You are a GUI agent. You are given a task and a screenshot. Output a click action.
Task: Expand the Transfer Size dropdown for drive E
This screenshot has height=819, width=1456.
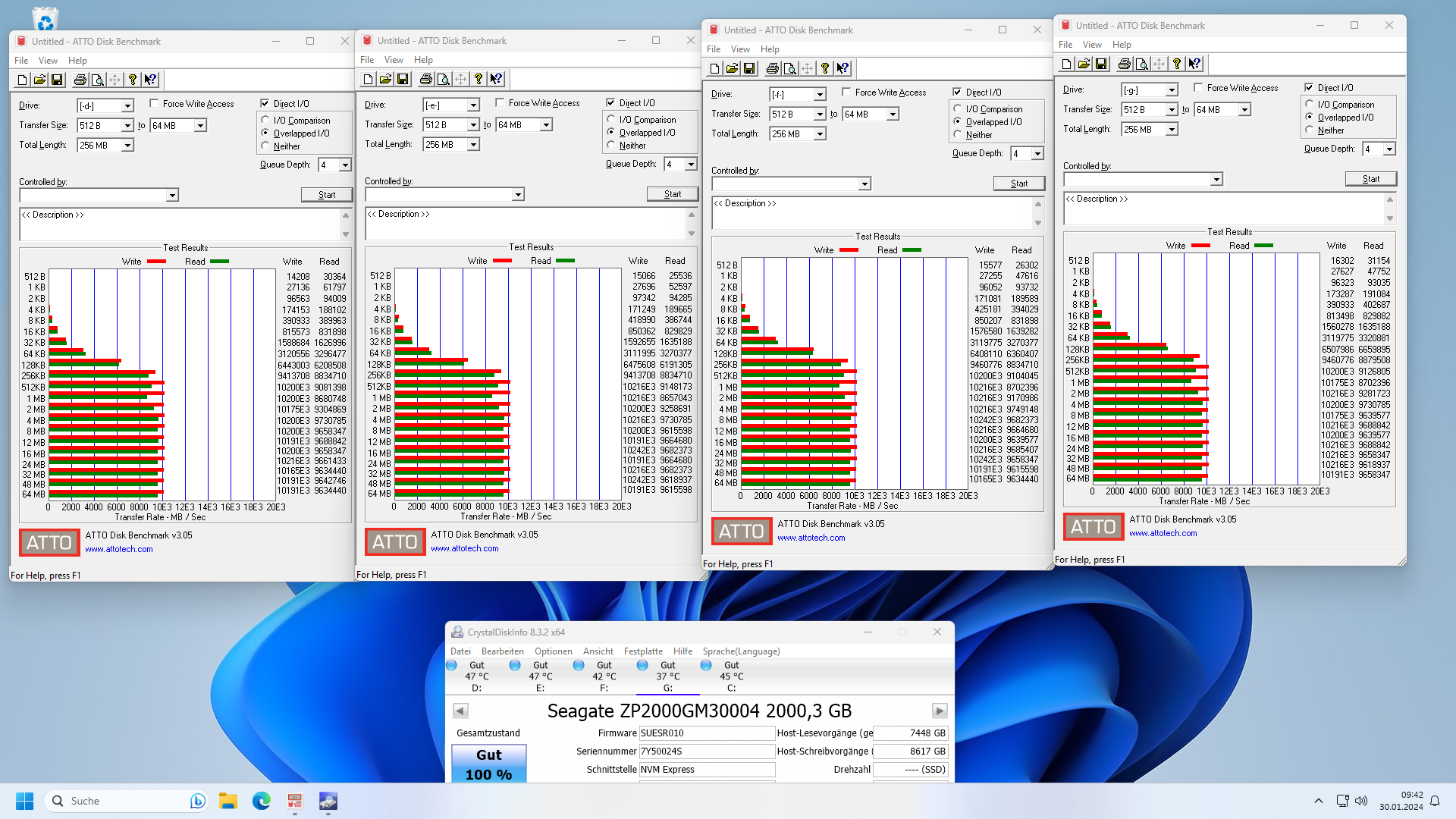[474, 124]
